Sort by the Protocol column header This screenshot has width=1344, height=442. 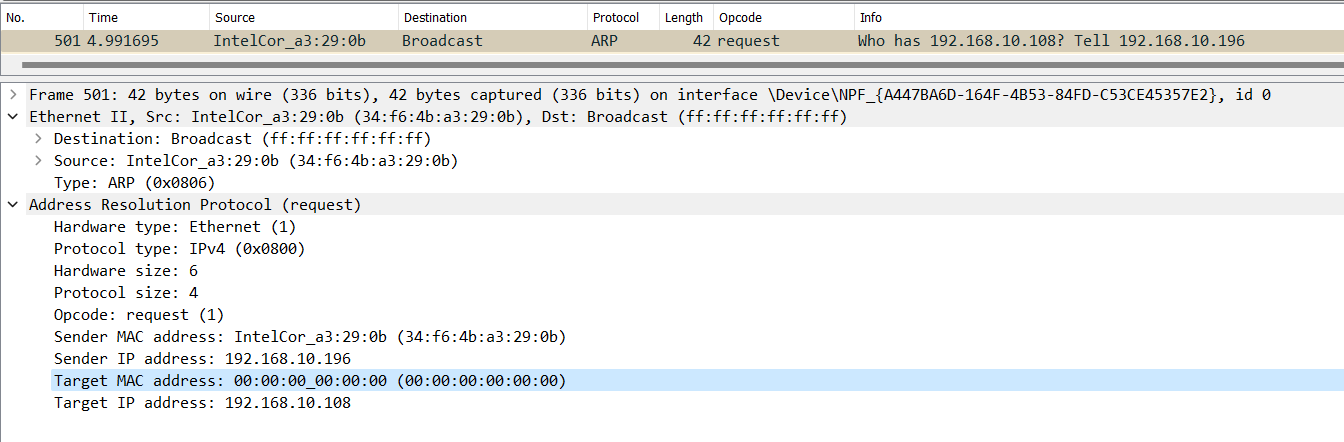click(623, 17)
